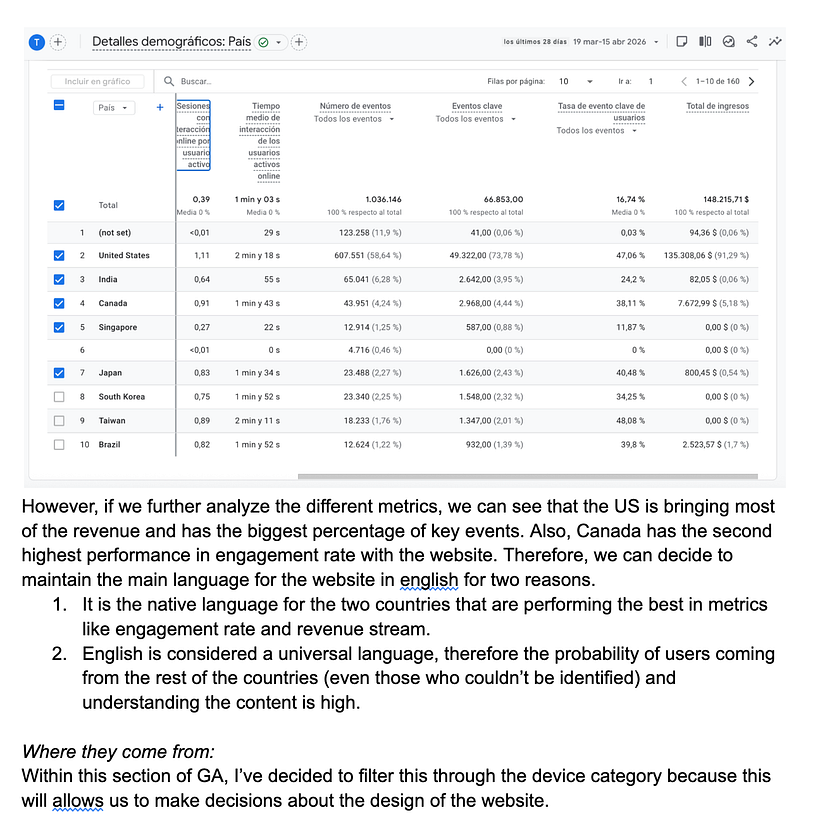Enable the Brazil row checkbox
The image size is (820, 834).
click(x=59, y=445)
